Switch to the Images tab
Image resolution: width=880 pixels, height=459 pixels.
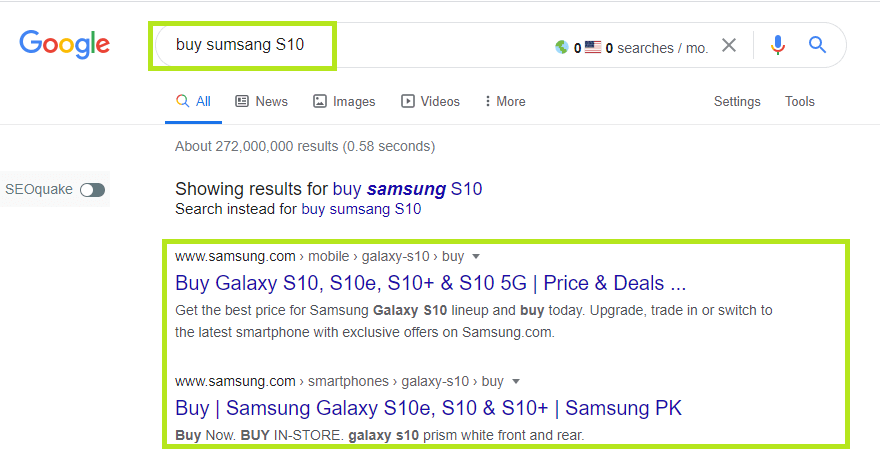click(344, 102)
